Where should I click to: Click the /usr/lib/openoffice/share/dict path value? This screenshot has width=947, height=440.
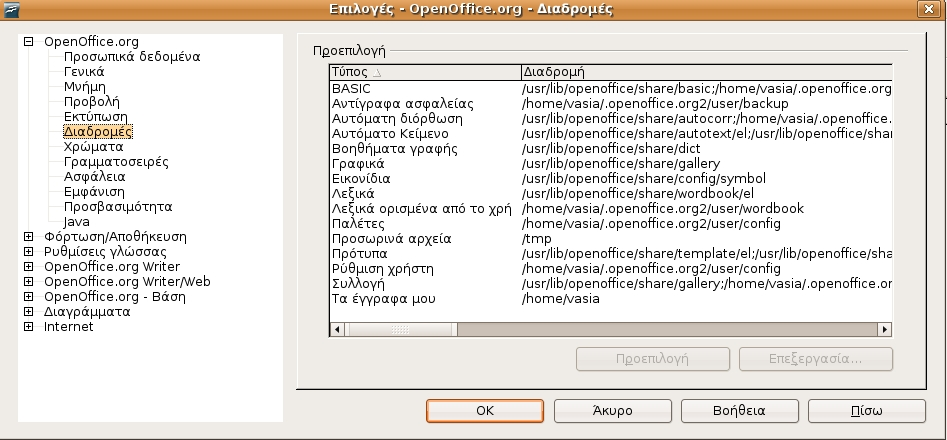(611, 148)
